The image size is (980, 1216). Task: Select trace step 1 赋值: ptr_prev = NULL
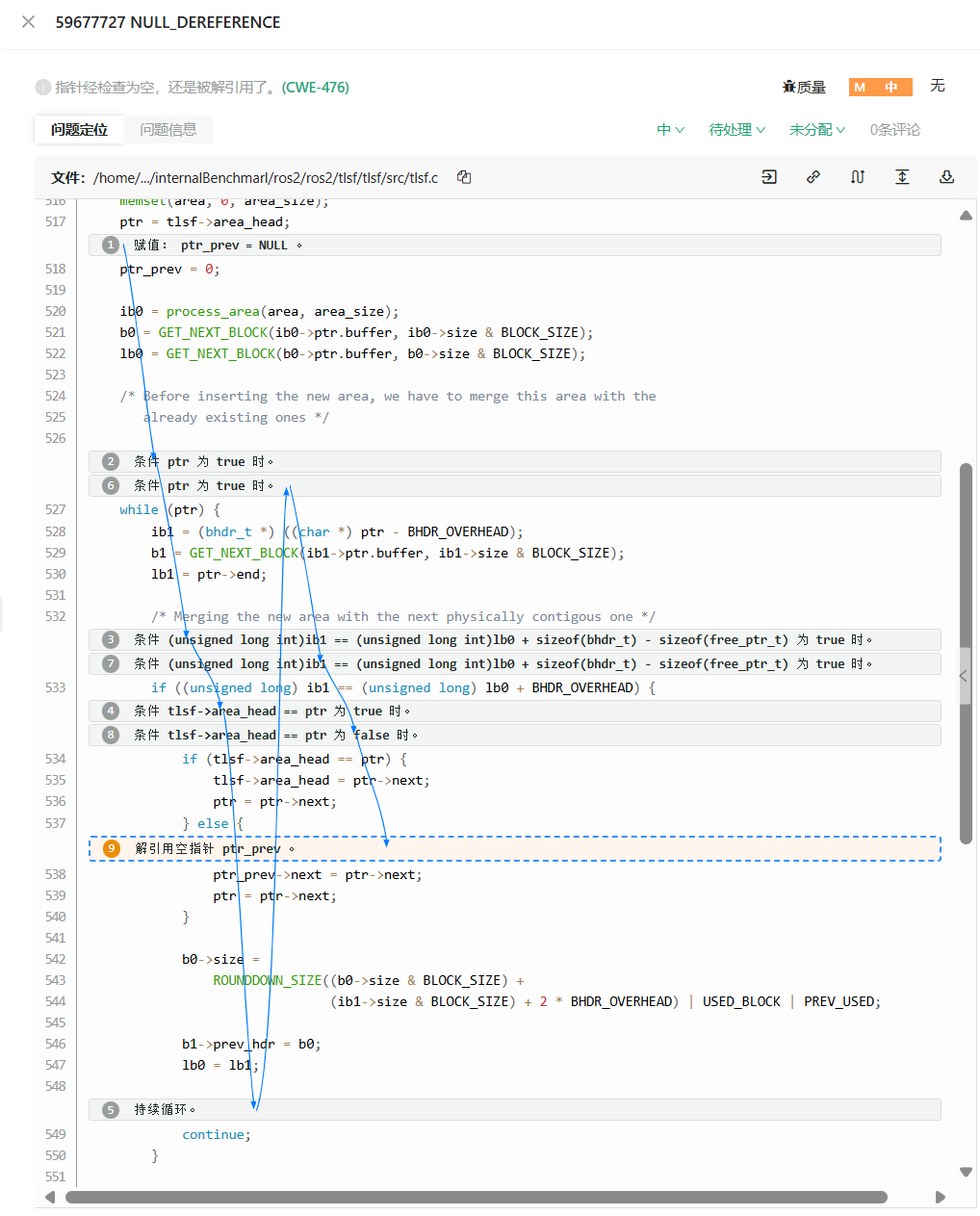tap(515, 246)
